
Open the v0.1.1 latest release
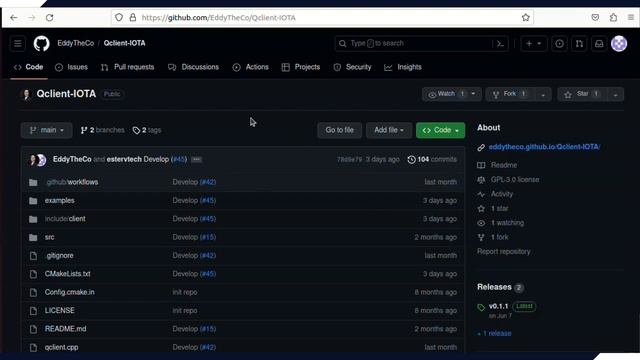498,306
